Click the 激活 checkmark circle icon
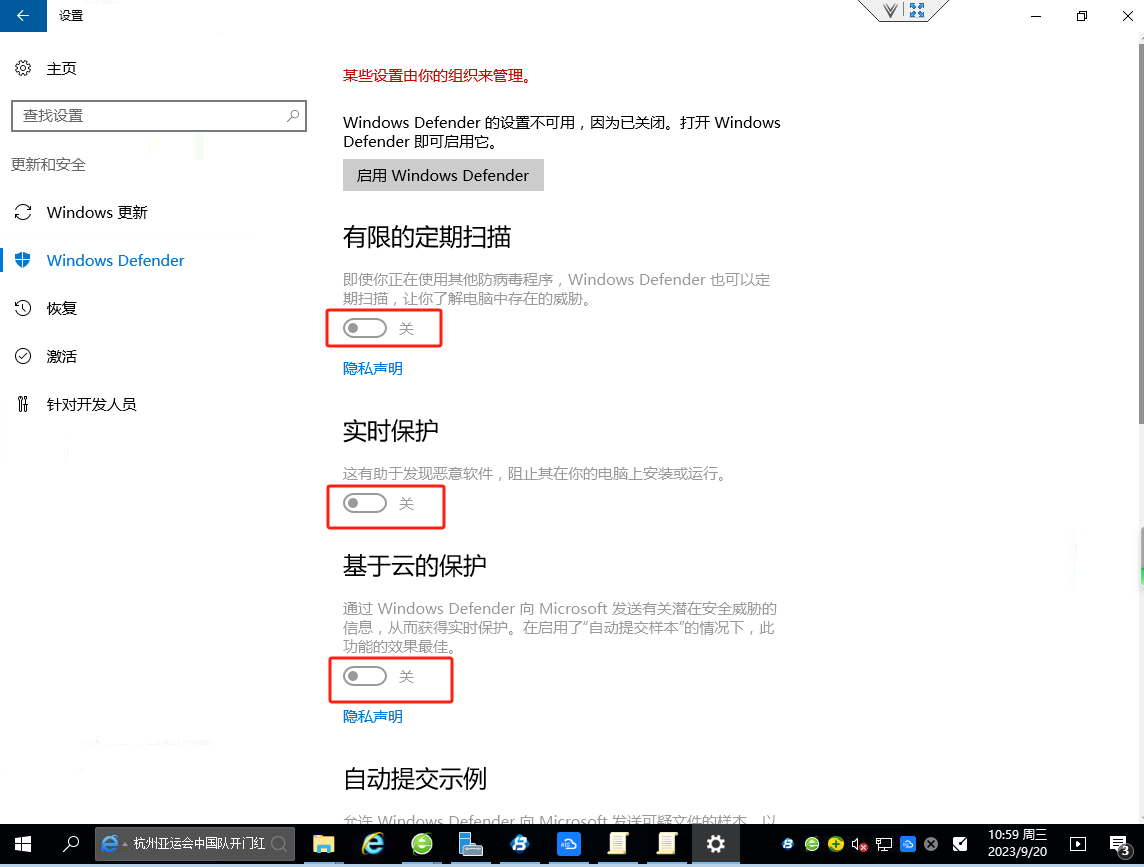 coord(23,356)
